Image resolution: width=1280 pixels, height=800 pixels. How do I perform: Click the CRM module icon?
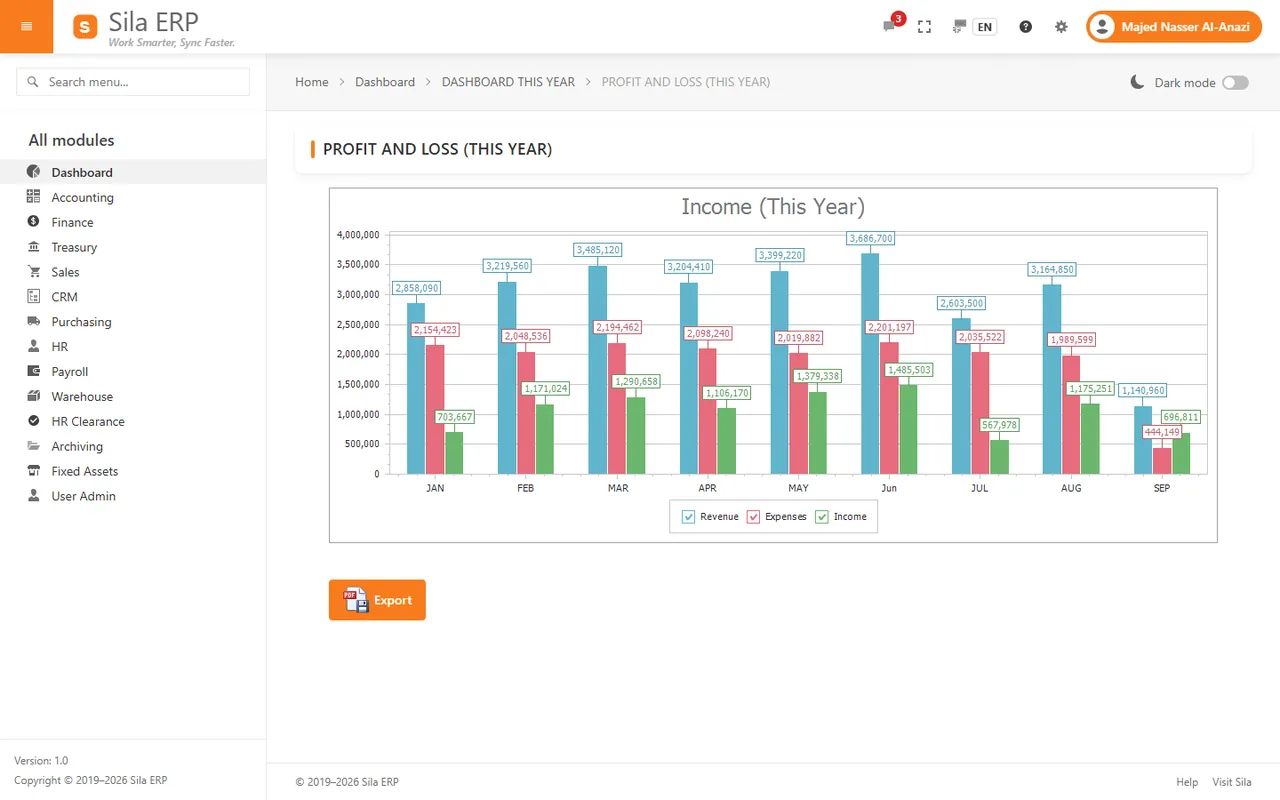[33, 297]
